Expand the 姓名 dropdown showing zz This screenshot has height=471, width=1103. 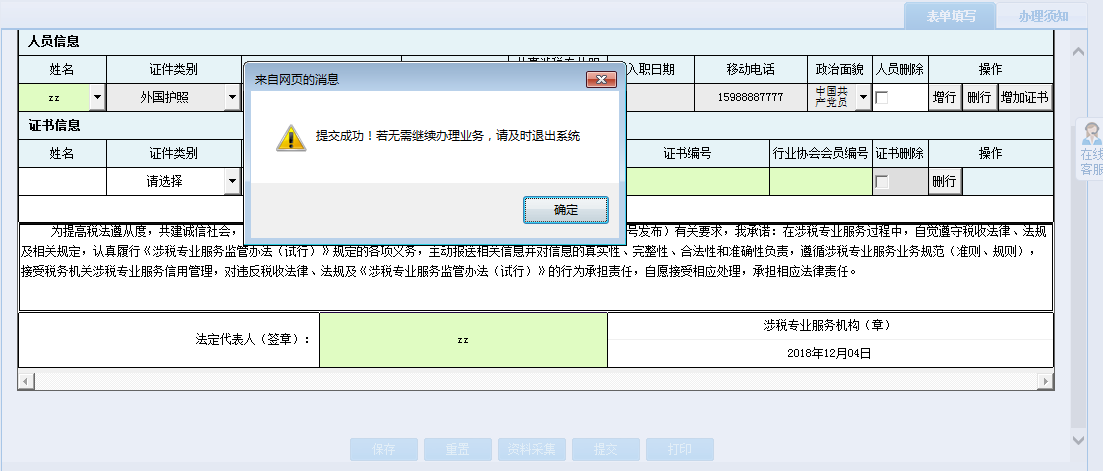(x=97, y=98)
